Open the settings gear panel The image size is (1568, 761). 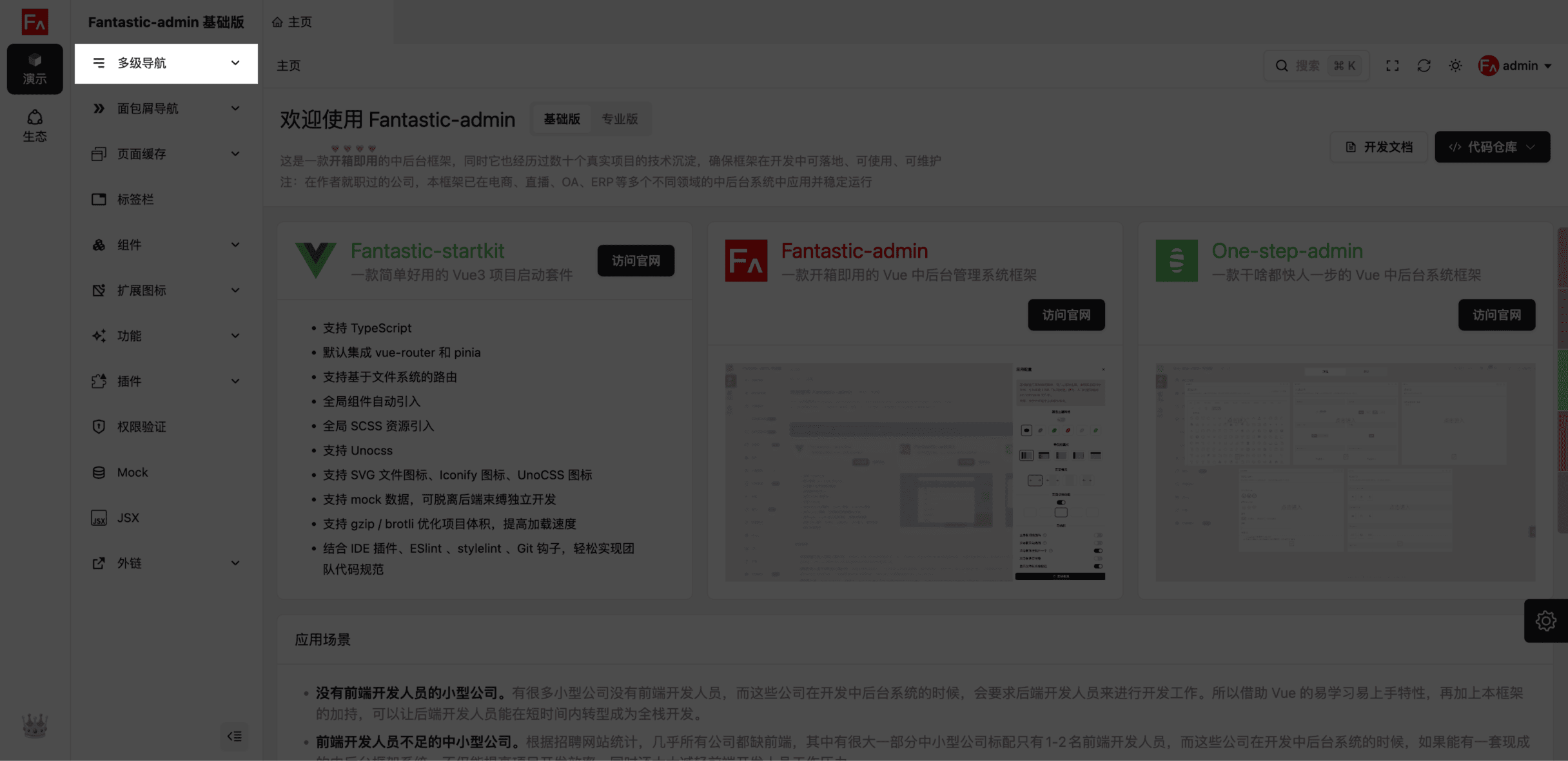click(1545, 621)
